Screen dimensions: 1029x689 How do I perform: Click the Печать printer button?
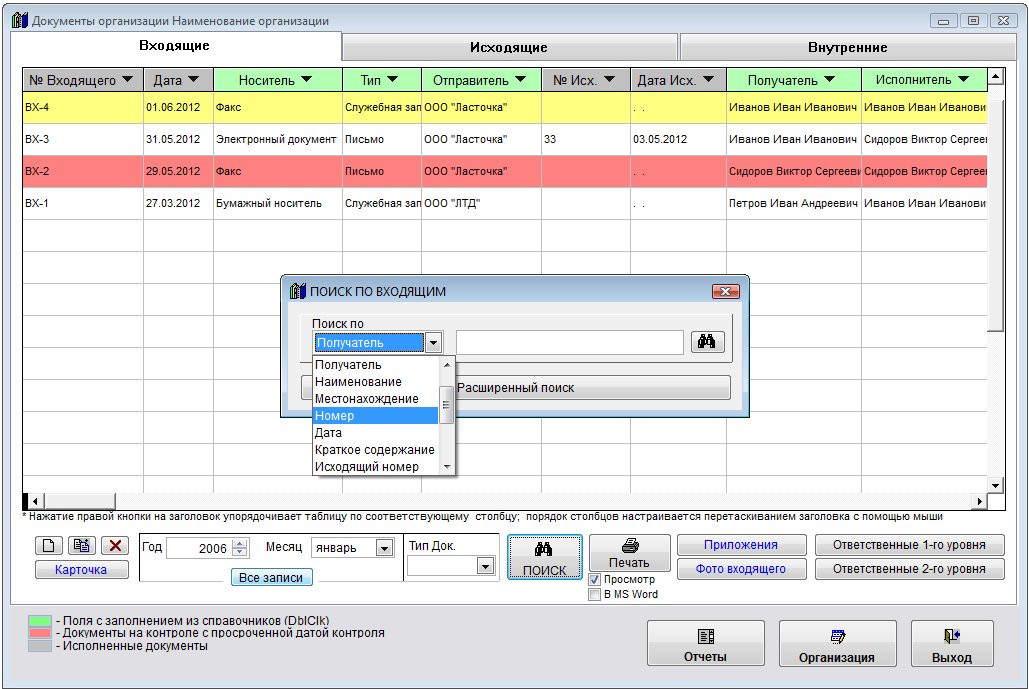(x=629, y=553)
